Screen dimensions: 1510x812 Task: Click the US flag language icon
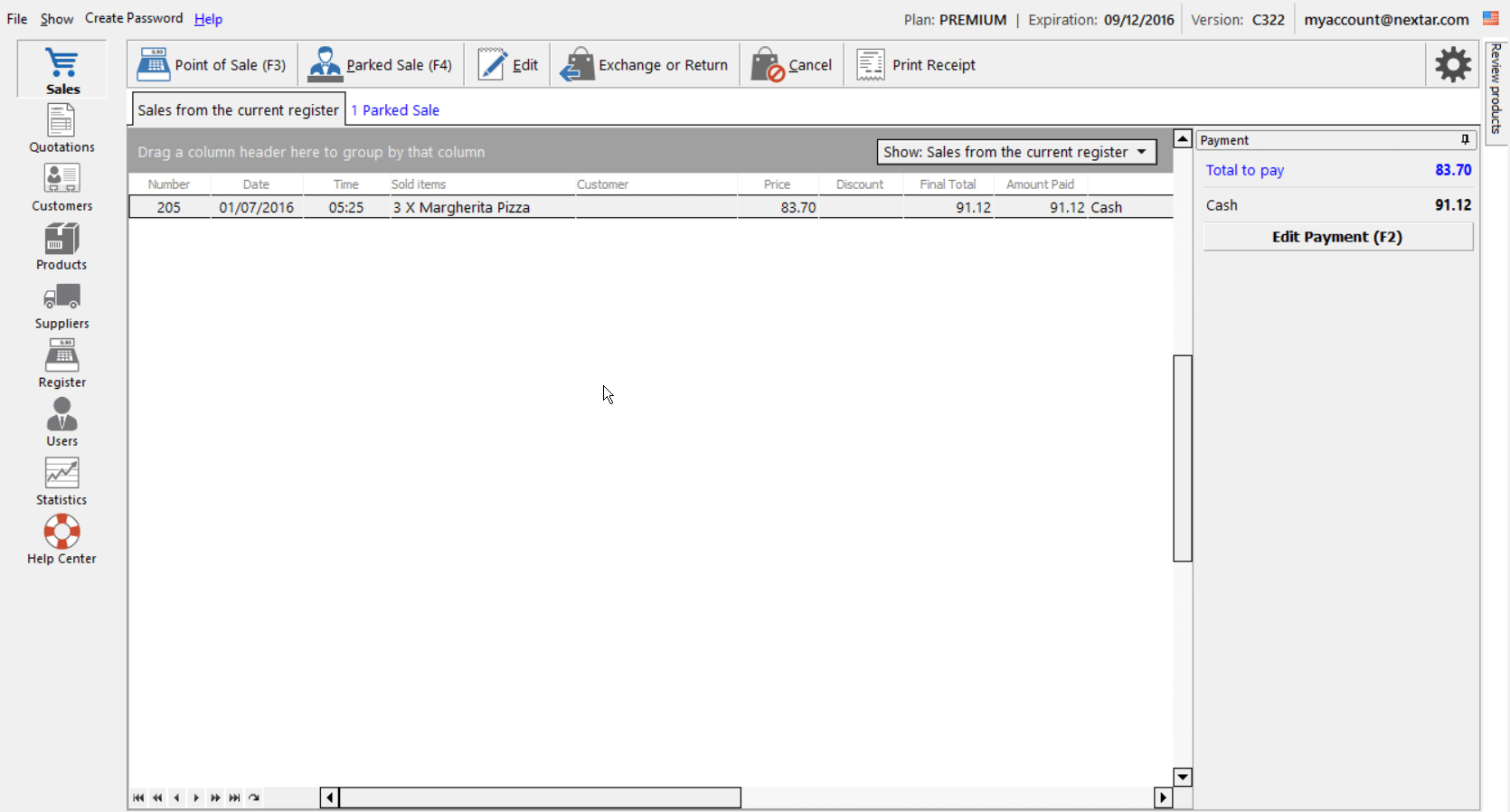coord(1491,18)
